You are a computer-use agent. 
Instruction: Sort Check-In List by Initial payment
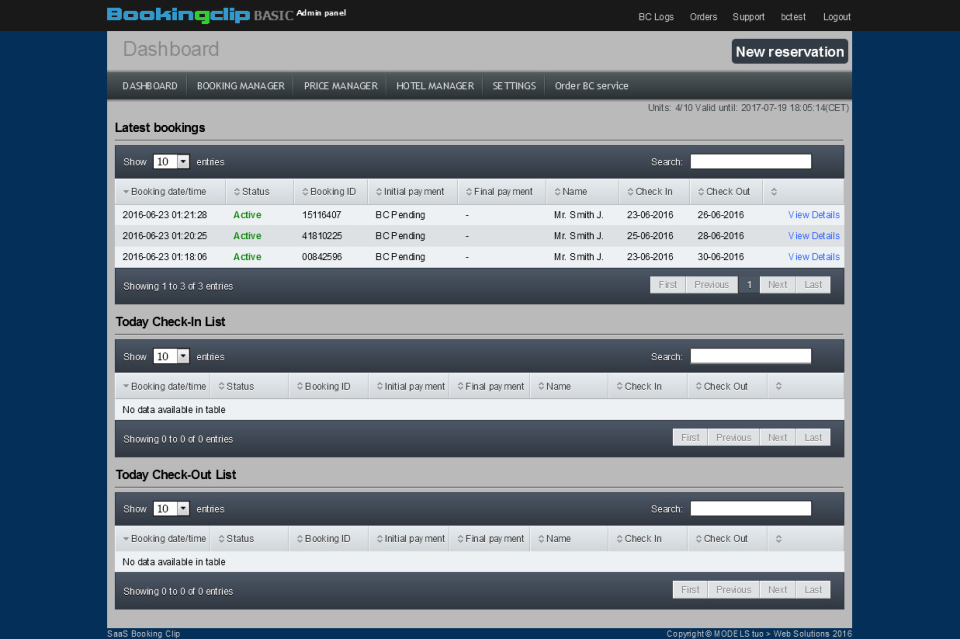414,387
